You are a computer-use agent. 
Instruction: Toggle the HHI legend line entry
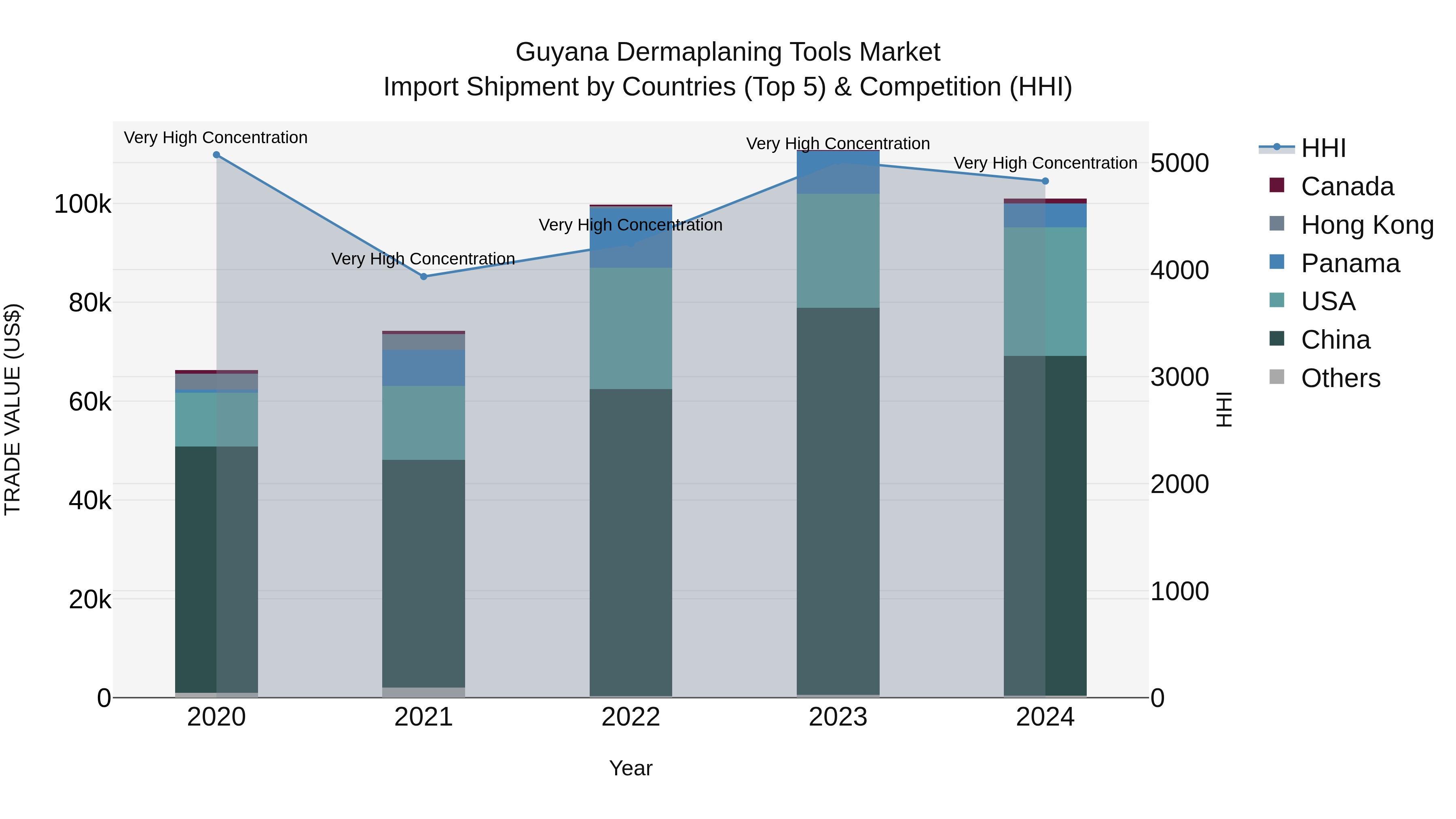pyautogui.click(x=1276, y=148)
